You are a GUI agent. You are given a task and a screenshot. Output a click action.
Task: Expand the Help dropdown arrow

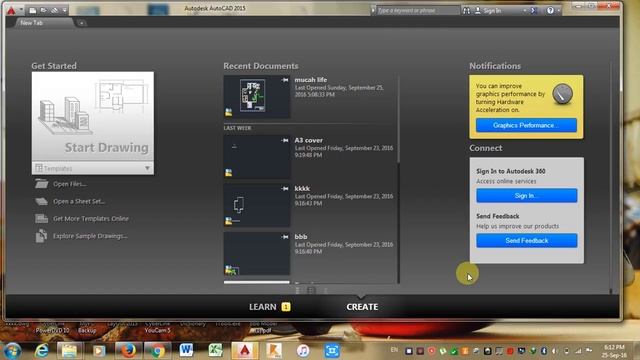559,11
